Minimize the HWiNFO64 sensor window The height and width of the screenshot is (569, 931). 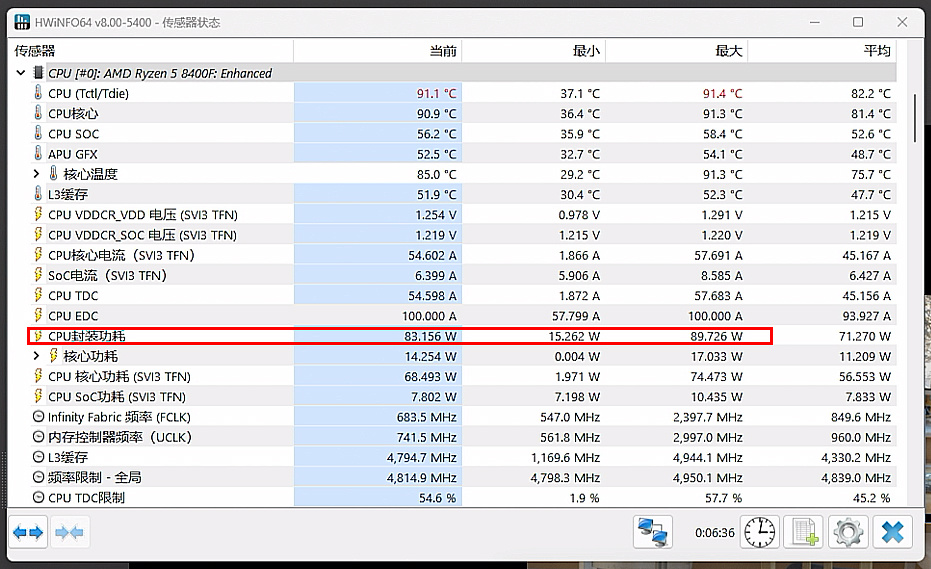815,22
